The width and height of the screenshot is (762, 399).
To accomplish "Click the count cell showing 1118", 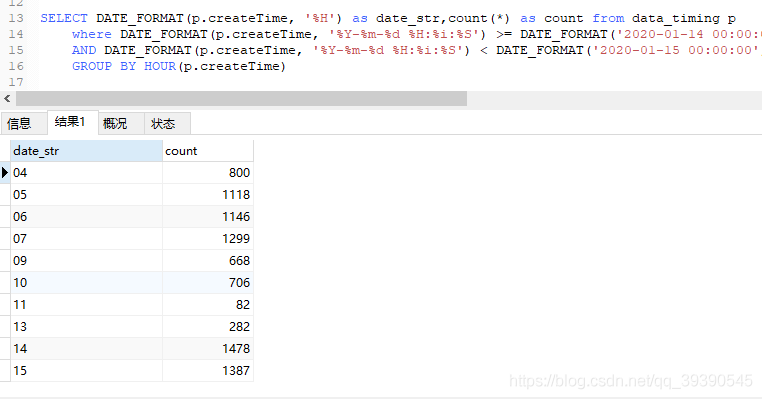I will (x=208, y=194).
